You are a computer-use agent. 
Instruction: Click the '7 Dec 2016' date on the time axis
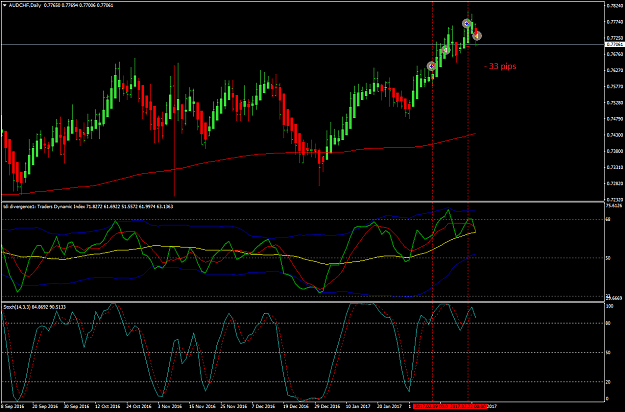point(263,406)
